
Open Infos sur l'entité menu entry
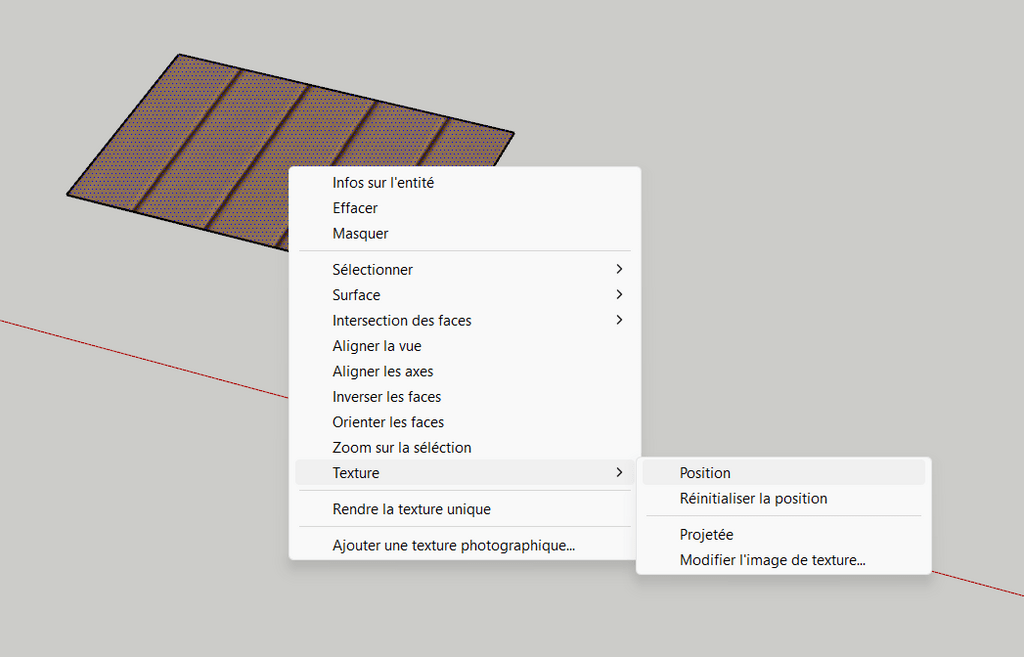(x=464, y=183)
